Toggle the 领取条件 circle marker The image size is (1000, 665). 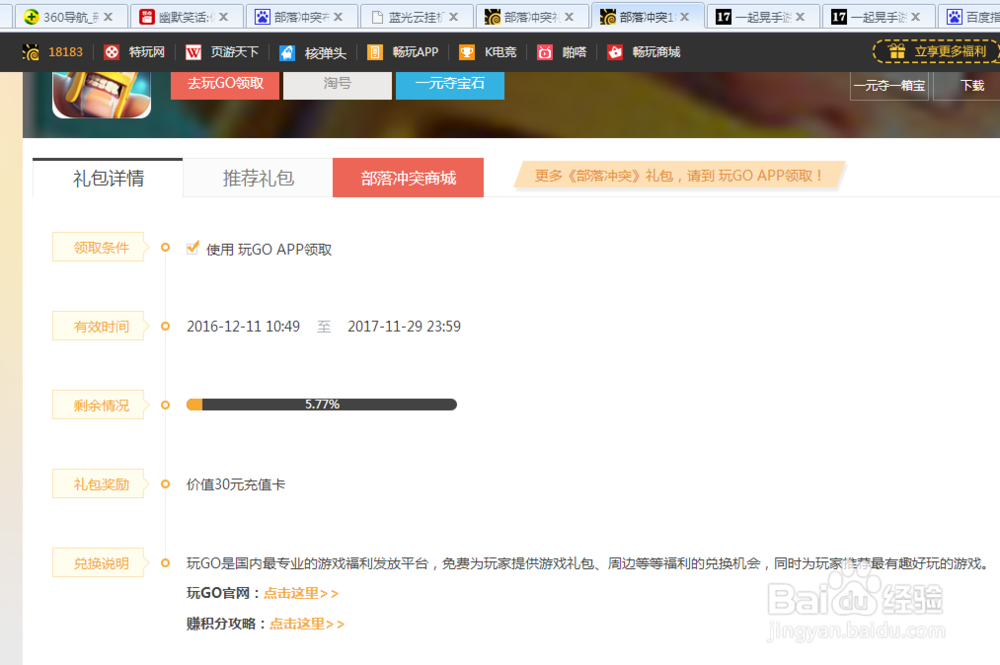coord(164,246)
